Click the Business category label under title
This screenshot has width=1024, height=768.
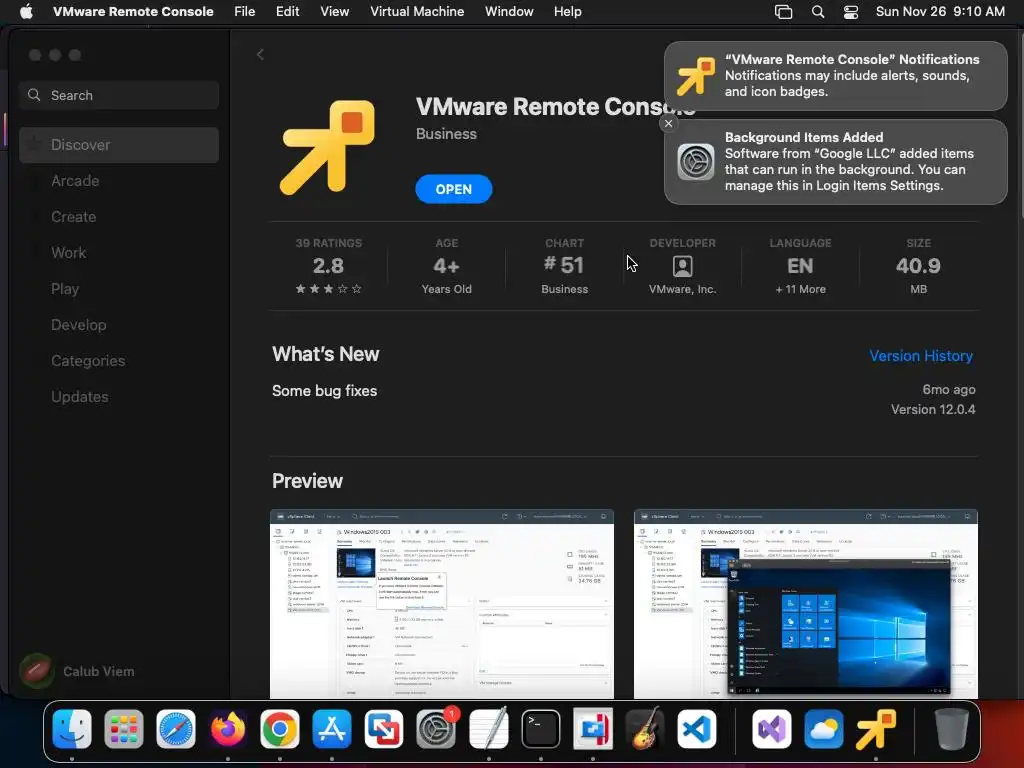click(x=446, y=133)
